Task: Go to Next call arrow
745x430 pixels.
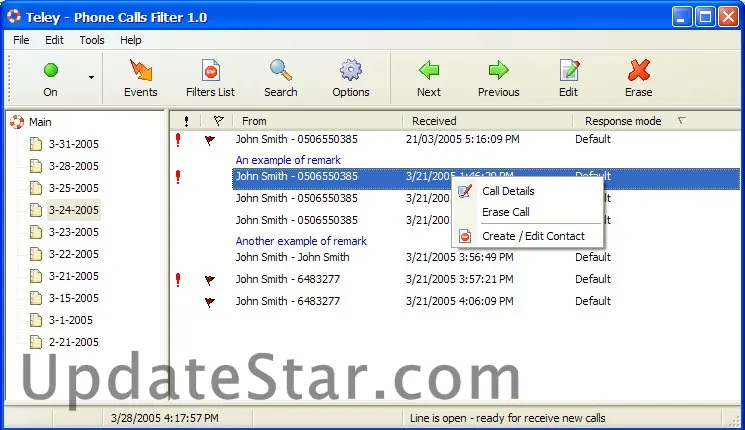Action: pos(429,79)
